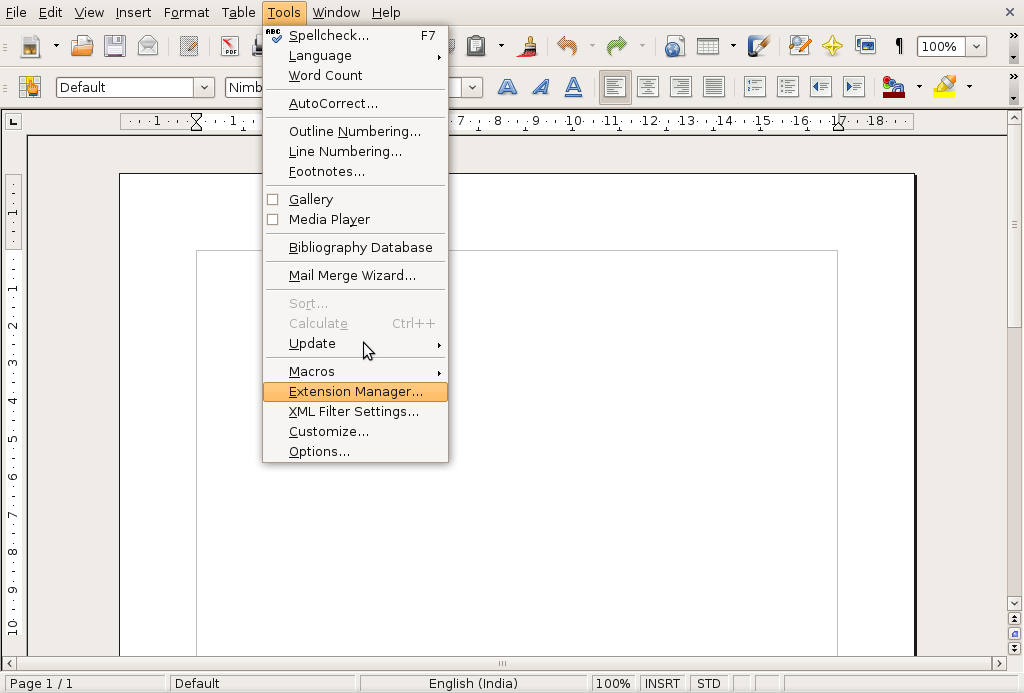Viewport: 1024px width, 693px height.
Task: Expand the Insert Table dropdown arrow
Action: click(x=733, y=46)
